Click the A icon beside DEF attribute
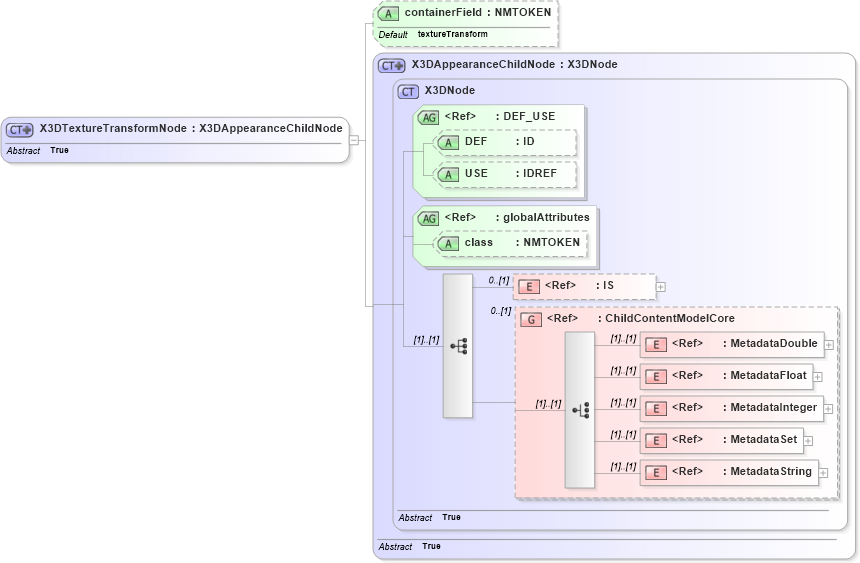 pyautogui.click(x=448, y=143)
